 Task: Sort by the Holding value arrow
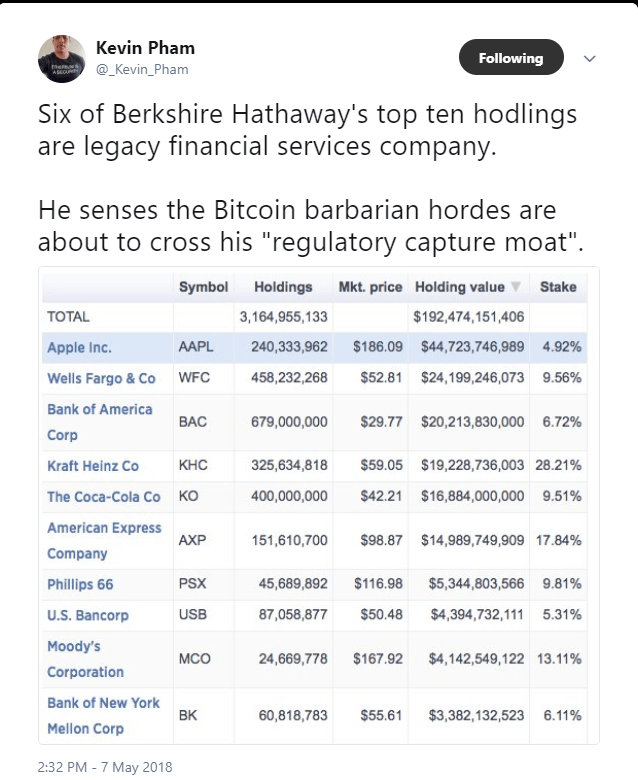[516, 287]
